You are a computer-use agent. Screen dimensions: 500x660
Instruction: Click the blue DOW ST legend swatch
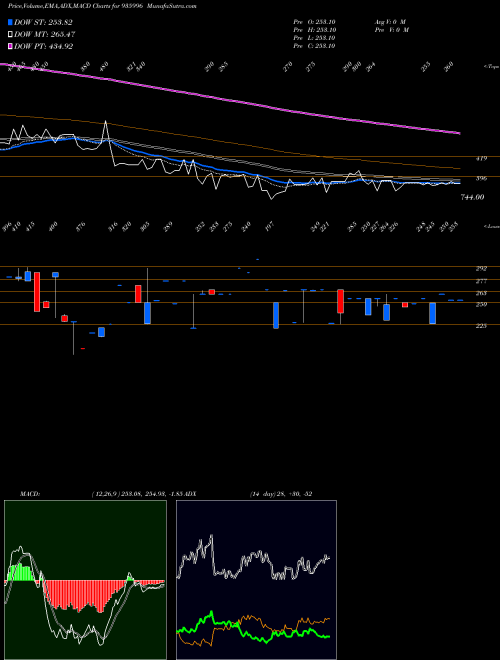(11, 22)
